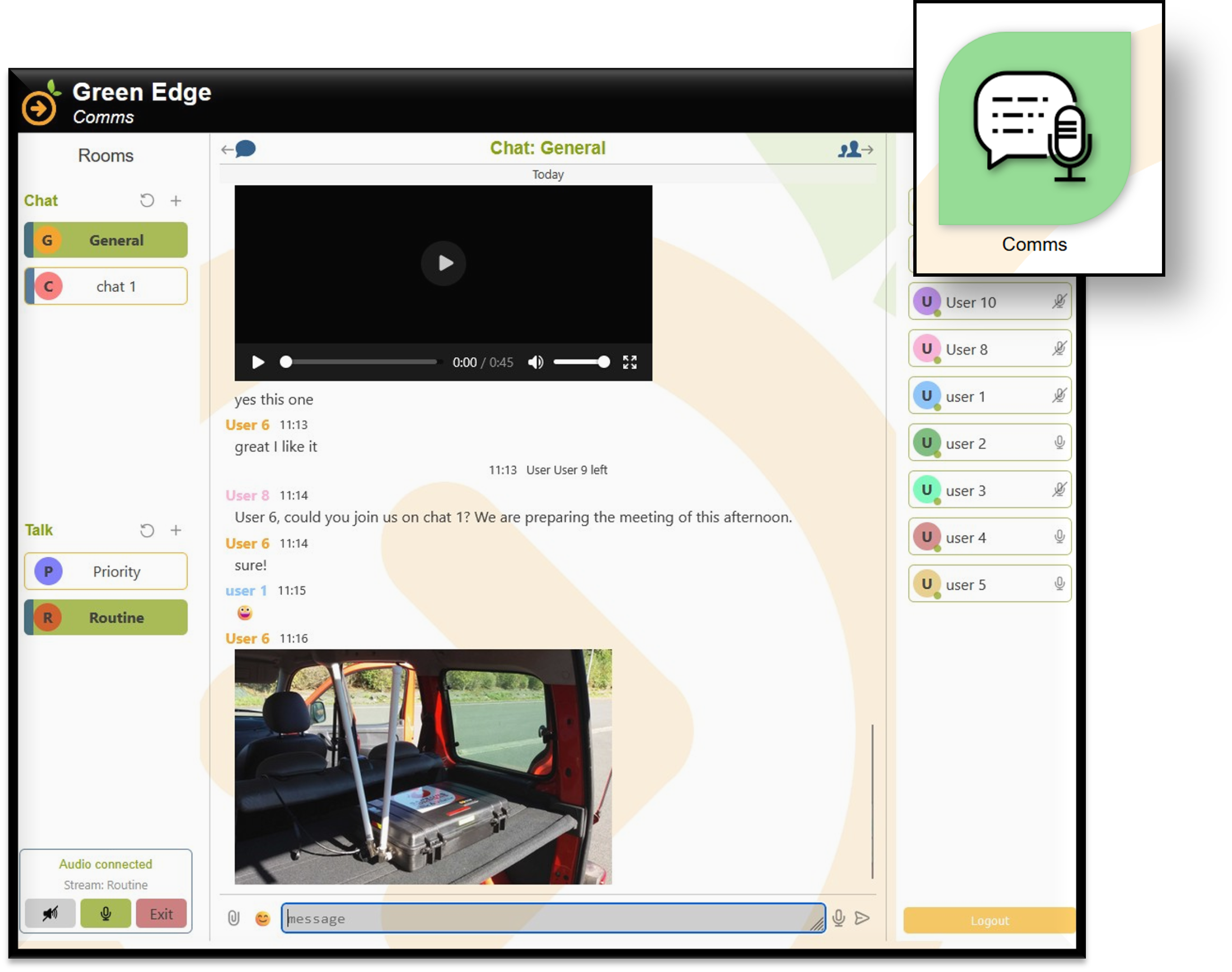Click the voice message microphone beside input
The width and height of the screenshot is (1232, 972).
(838, 917)
